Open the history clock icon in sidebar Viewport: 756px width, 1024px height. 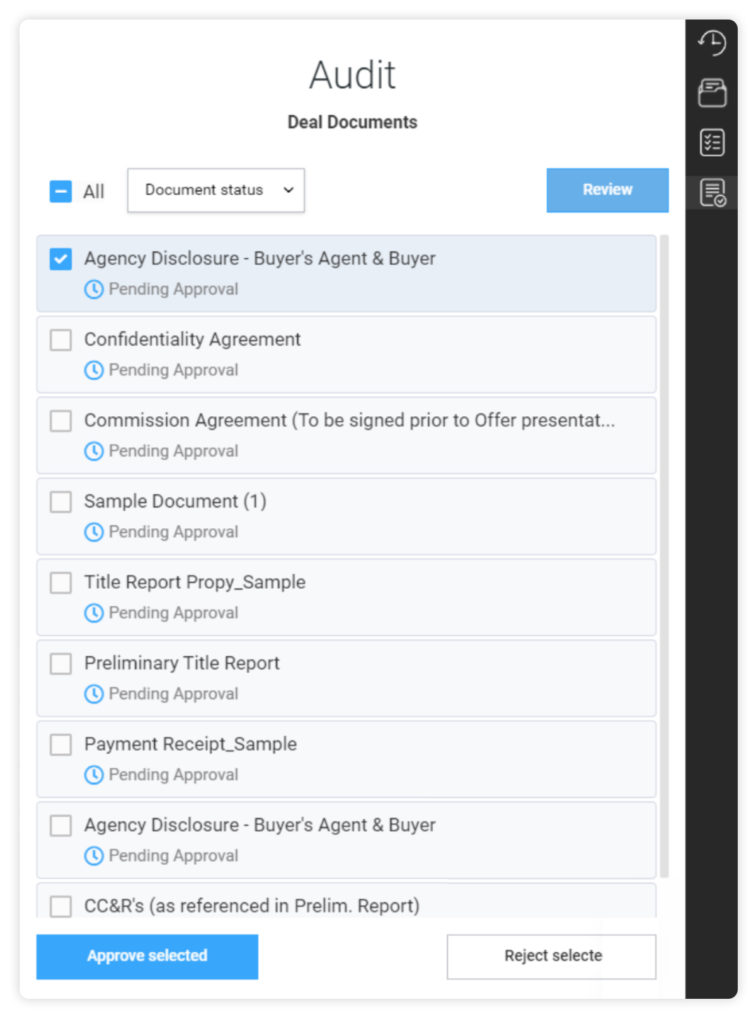712,43
